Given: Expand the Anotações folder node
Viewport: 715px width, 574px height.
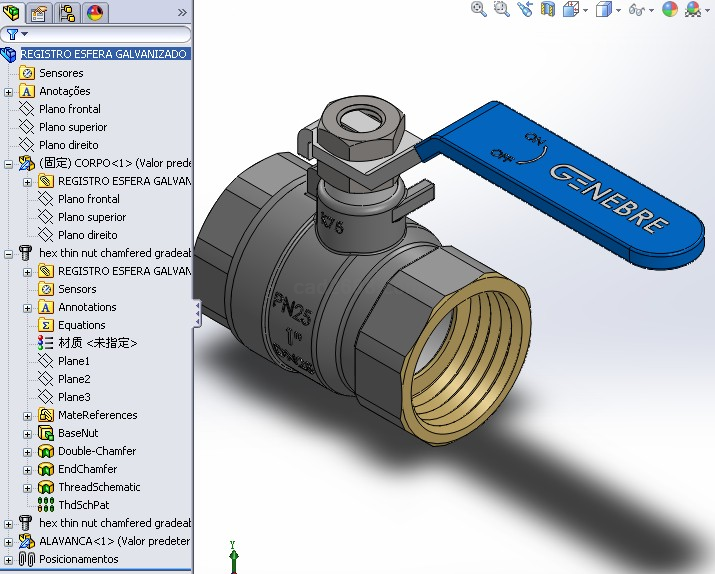Looking at the screenshot, I should click(9, 92).
